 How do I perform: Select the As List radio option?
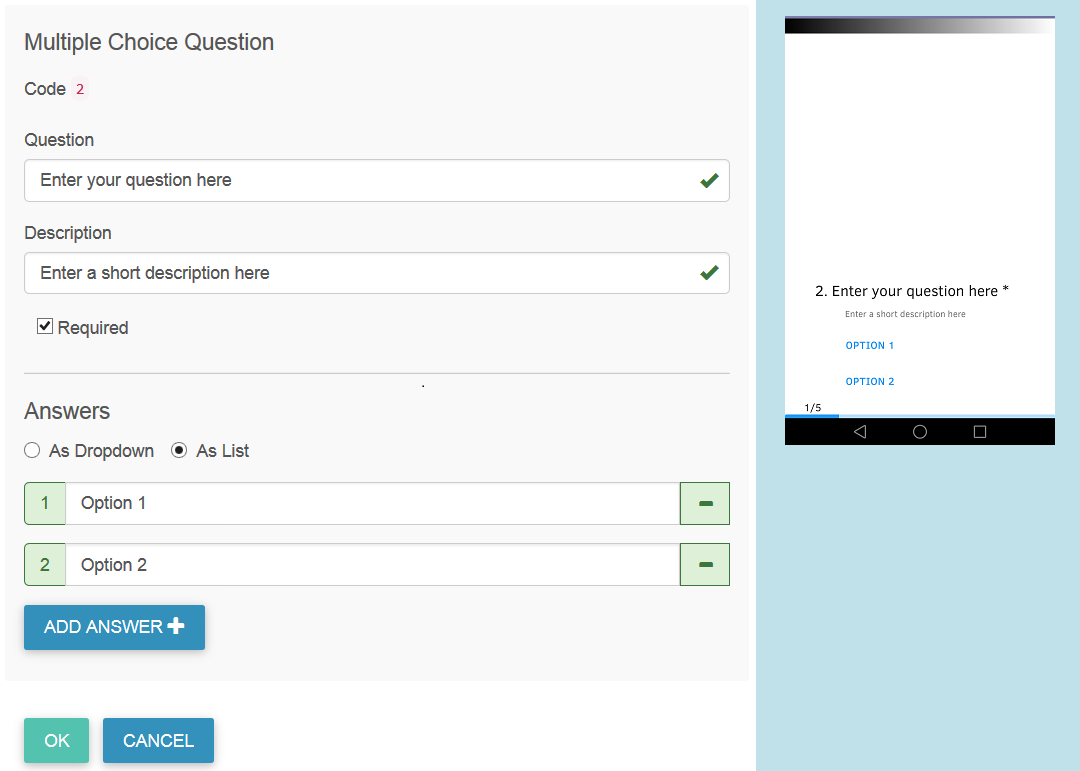[179, 451]
